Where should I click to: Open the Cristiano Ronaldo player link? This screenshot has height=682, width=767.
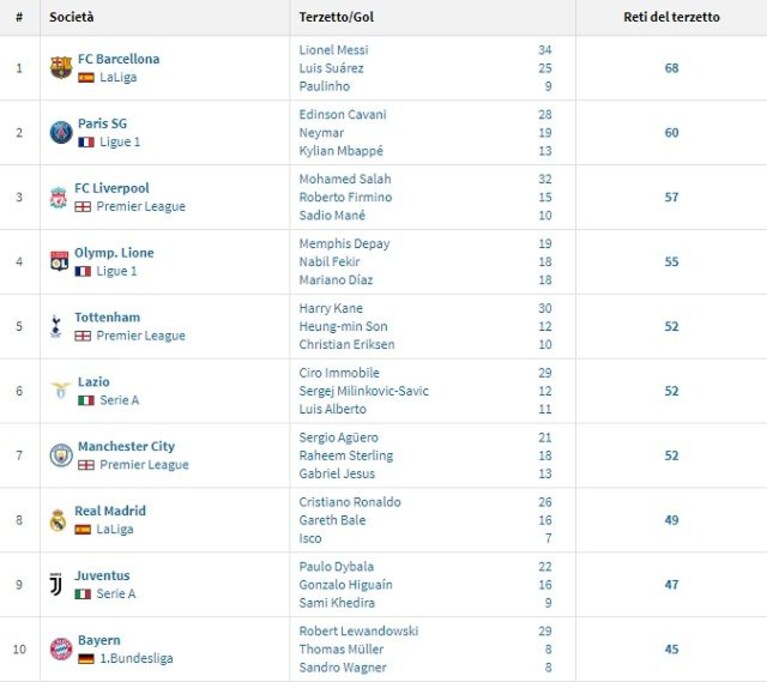click(350, 502)
